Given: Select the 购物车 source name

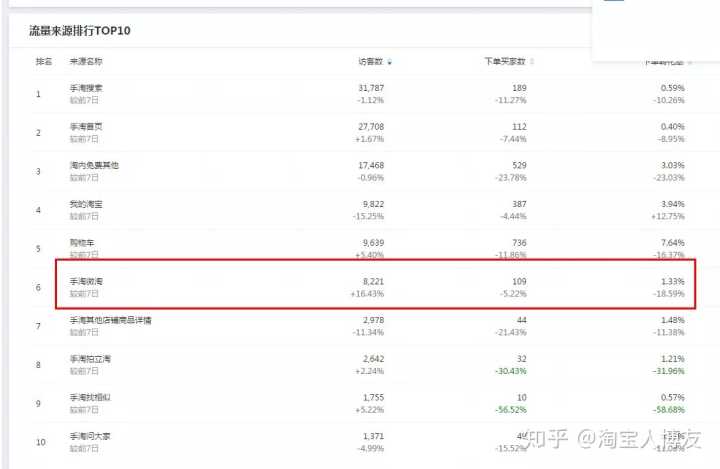Looking at the screenshot, I should 82,243.
